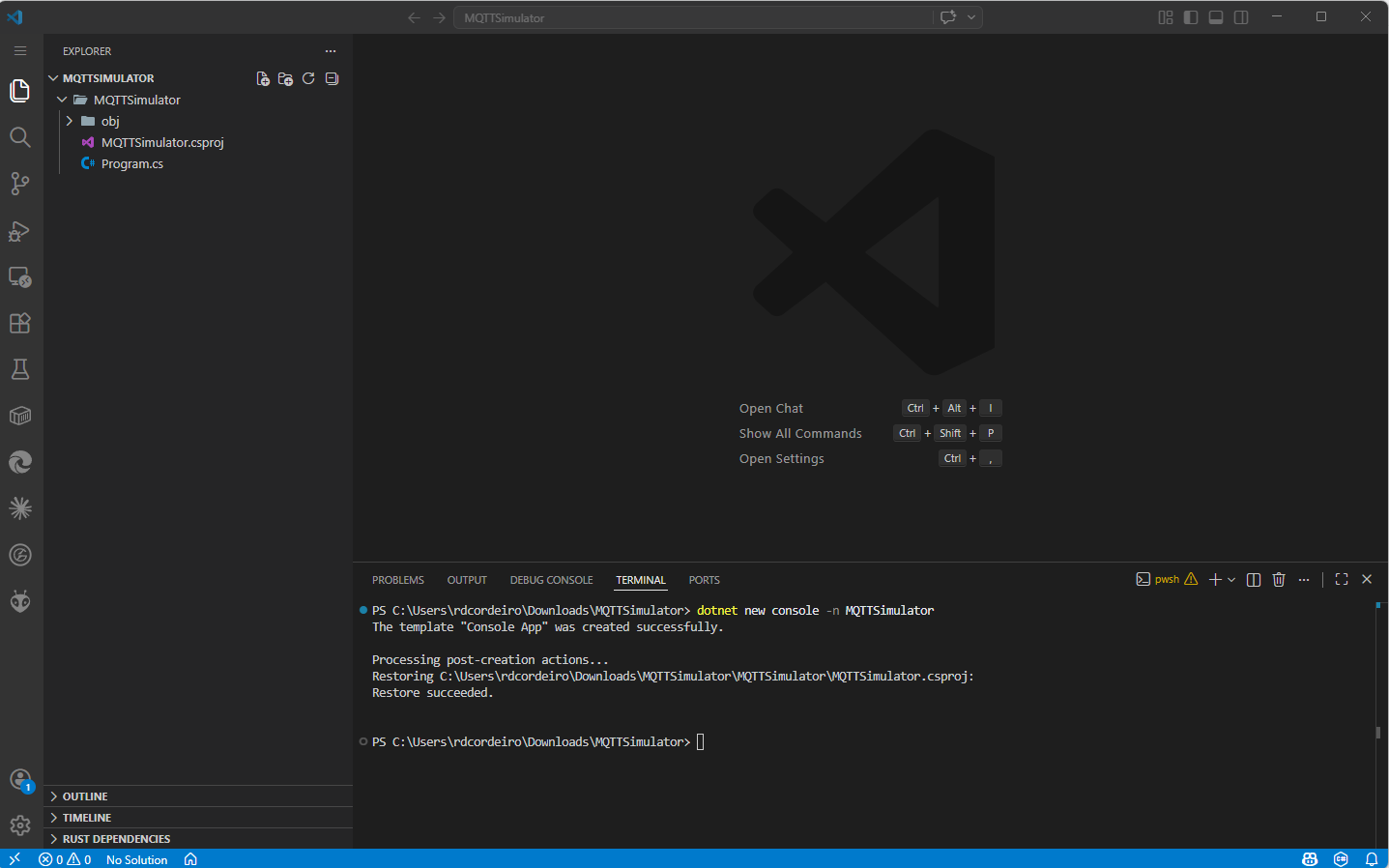This screenshot has width=1389, height=868.
Task: Click the No Solution status bar item
Action: (136, 859)
